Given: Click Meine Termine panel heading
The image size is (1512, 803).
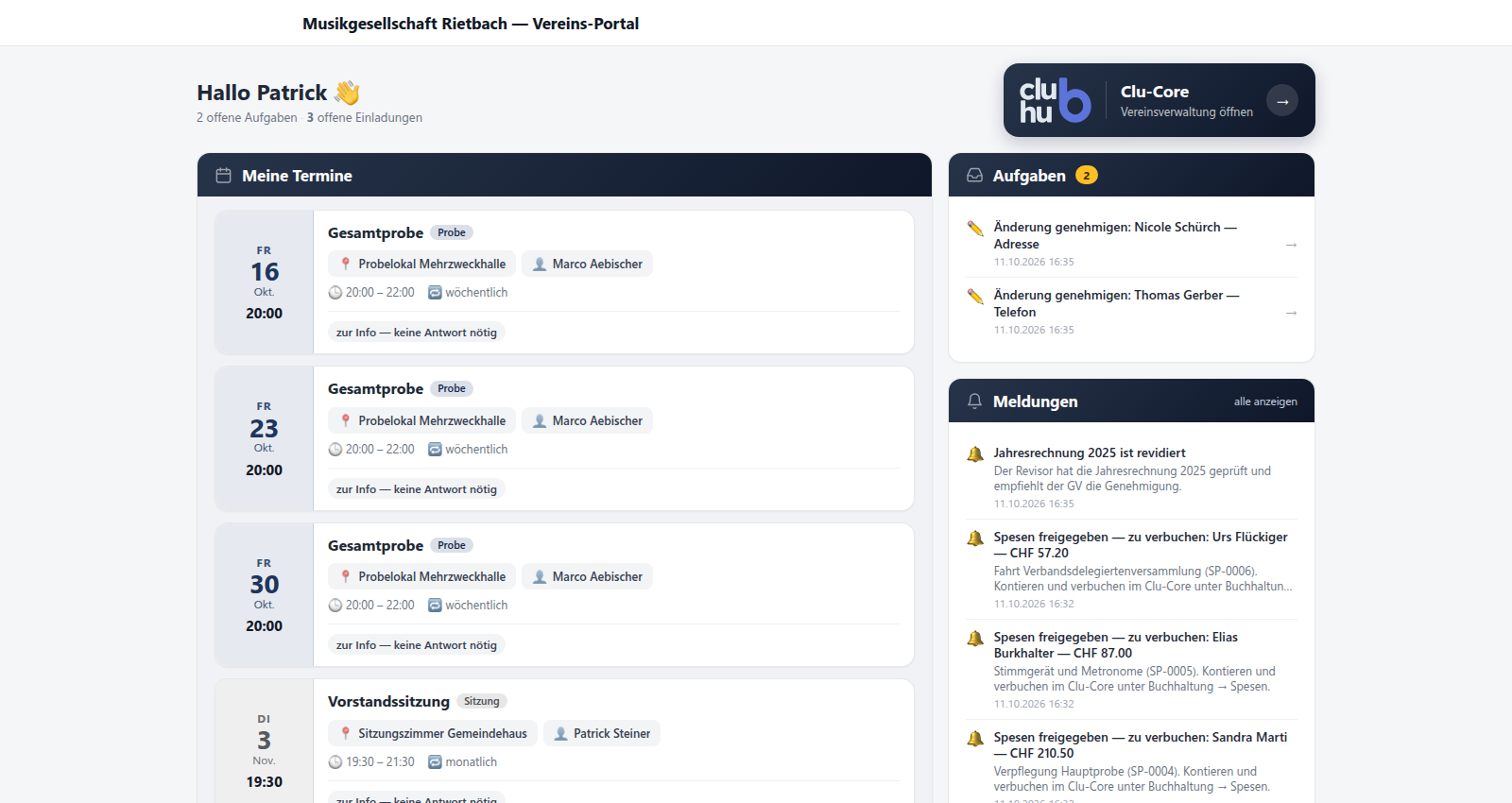Looking at the screenshot, I should coord(297,176).
